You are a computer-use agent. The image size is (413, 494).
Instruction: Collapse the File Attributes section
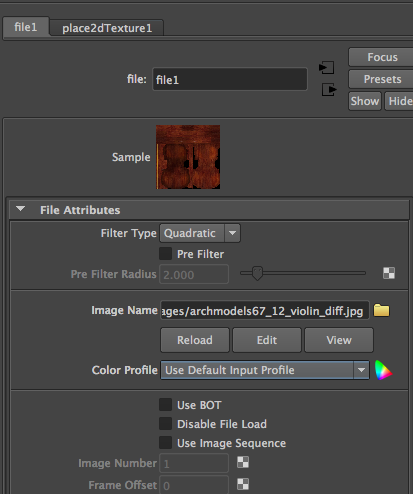pyautogui.click(x=21, y=209)
